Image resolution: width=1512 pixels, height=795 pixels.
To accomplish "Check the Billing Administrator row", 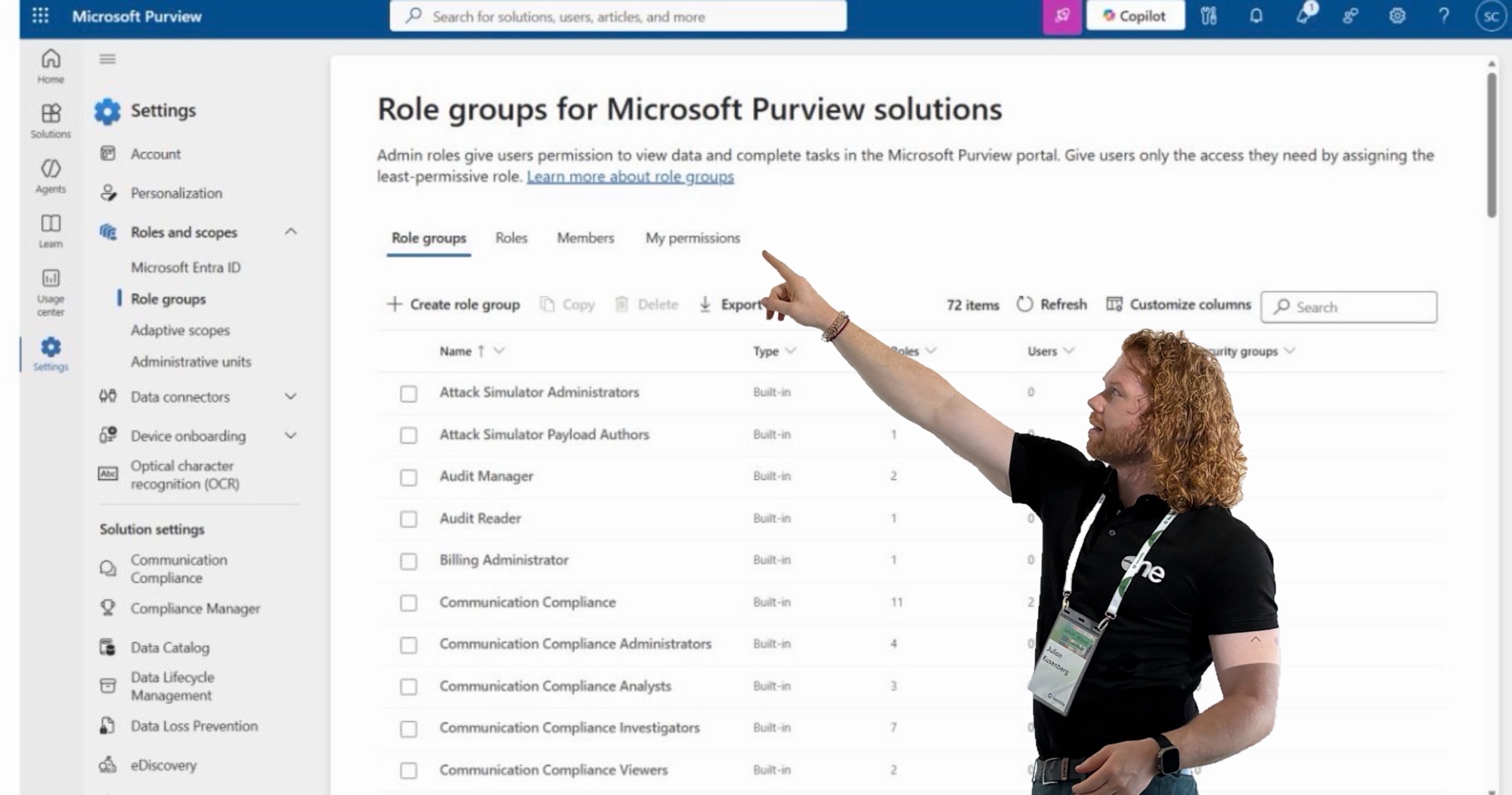I will 408,561.
